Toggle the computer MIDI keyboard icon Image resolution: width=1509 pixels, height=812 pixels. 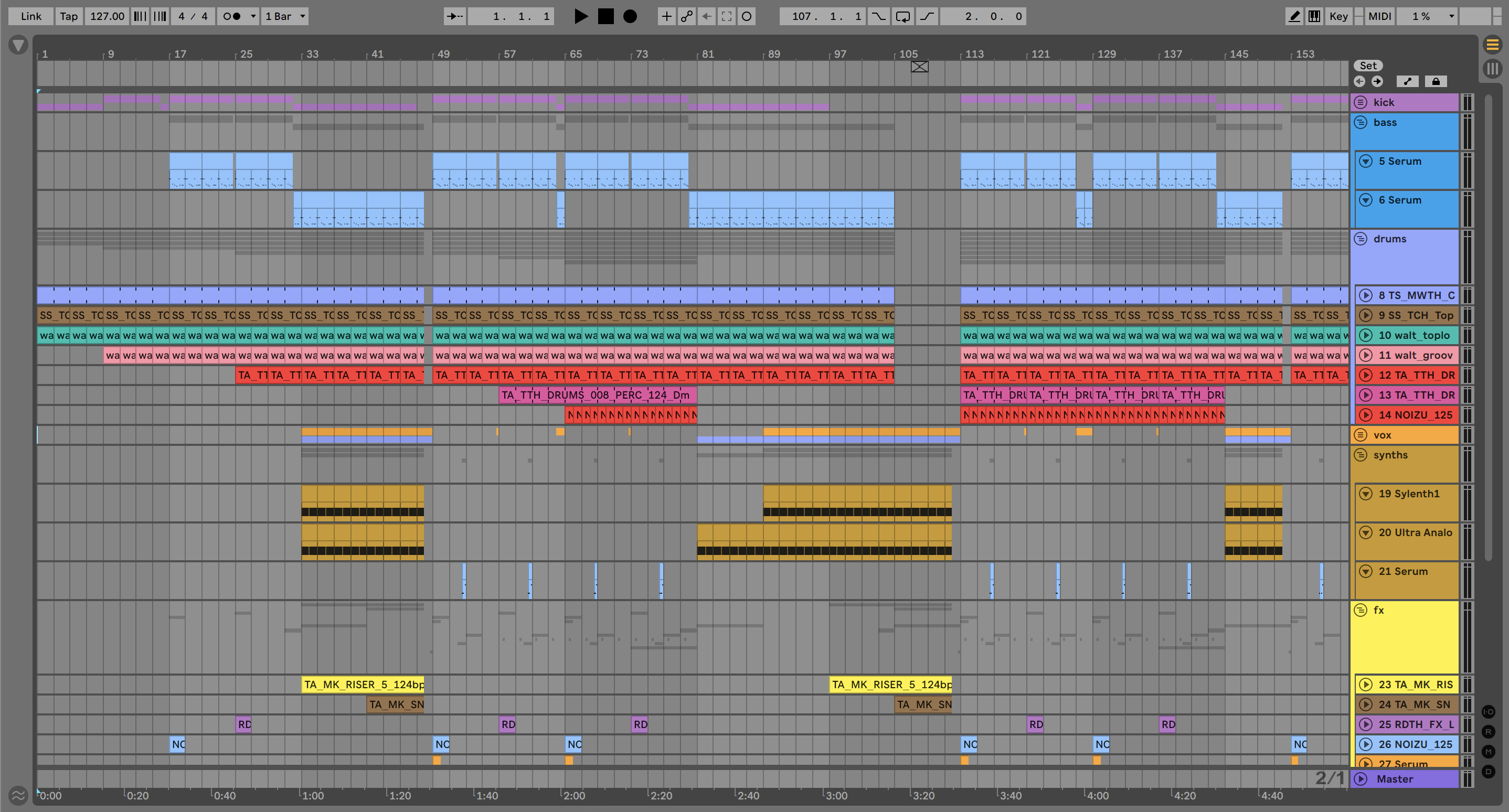coord(1314,16)
